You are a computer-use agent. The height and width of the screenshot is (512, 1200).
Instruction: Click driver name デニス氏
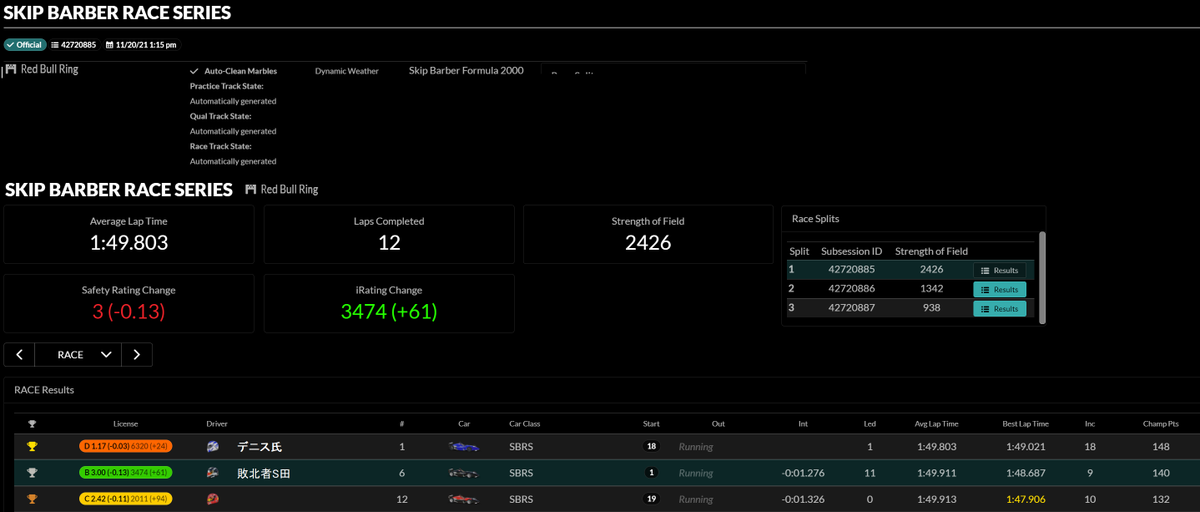pos(259,447)
